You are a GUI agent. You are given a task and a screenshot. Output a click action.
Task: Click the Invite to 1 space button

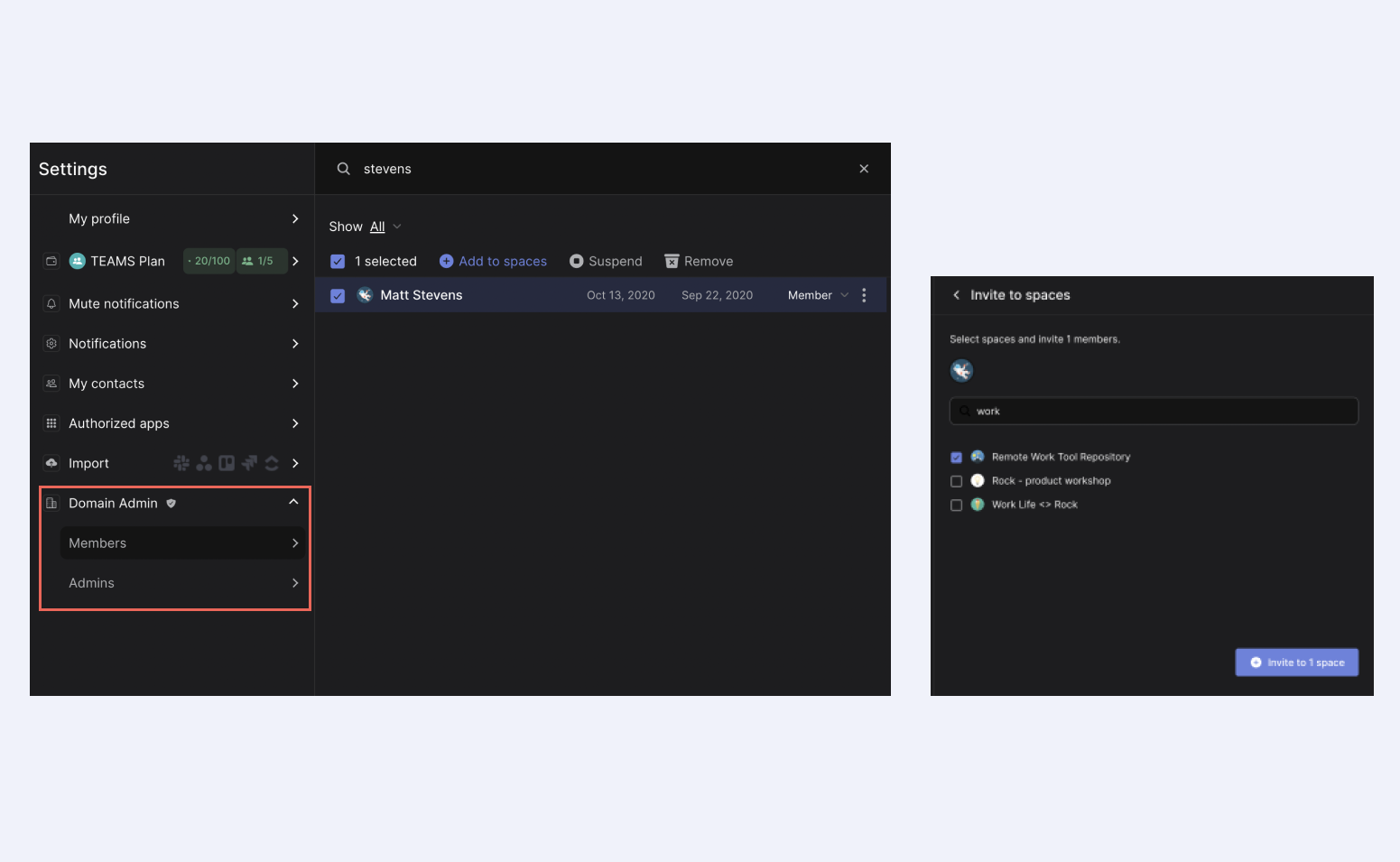tap(1296, 663)
